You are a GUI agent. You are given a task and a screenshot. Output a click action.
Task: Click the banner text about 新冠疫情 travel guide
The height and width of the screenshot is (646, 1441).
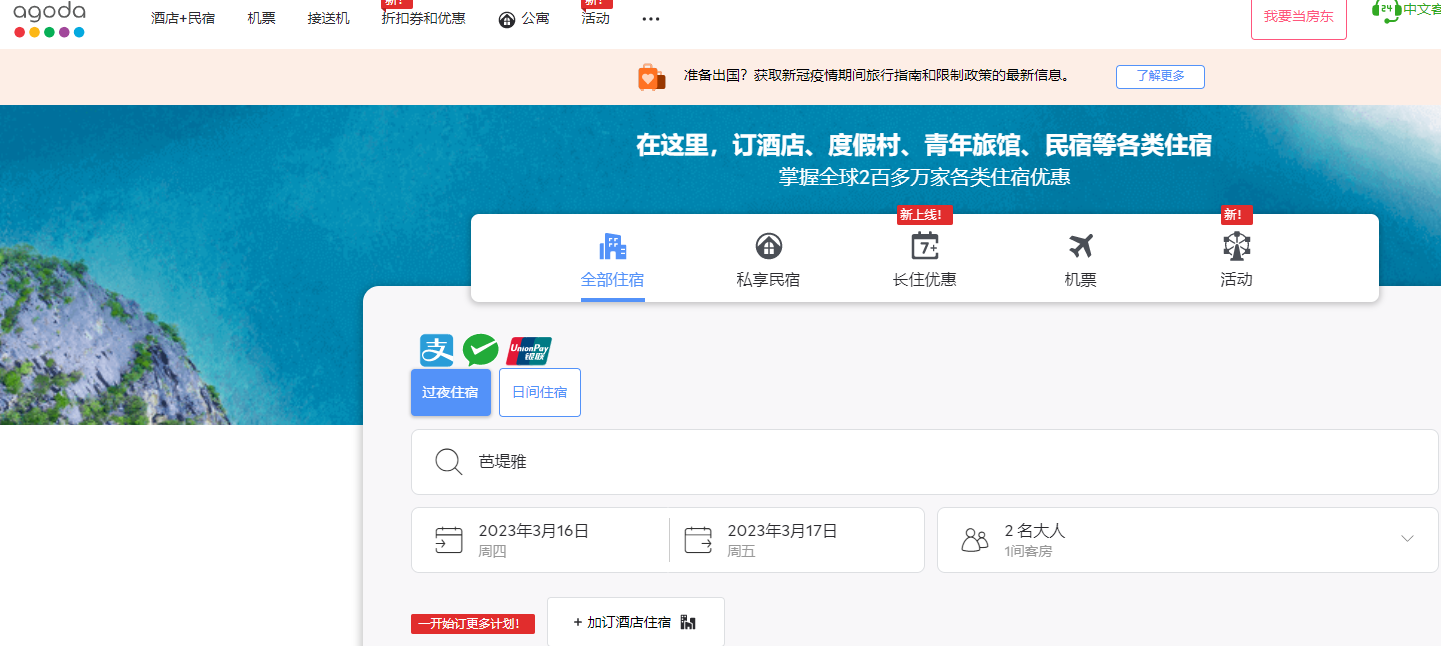[x=877, y=76]
